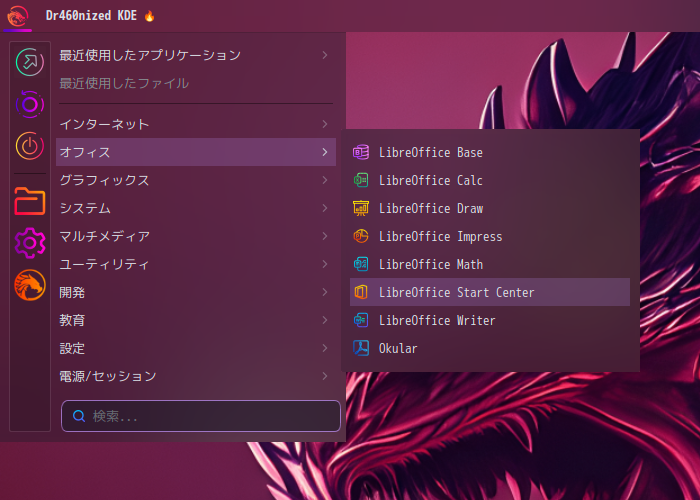Expand the グラフィックス submenu arrow
Viewport: 700px width, 500px height.
point(325,180)
